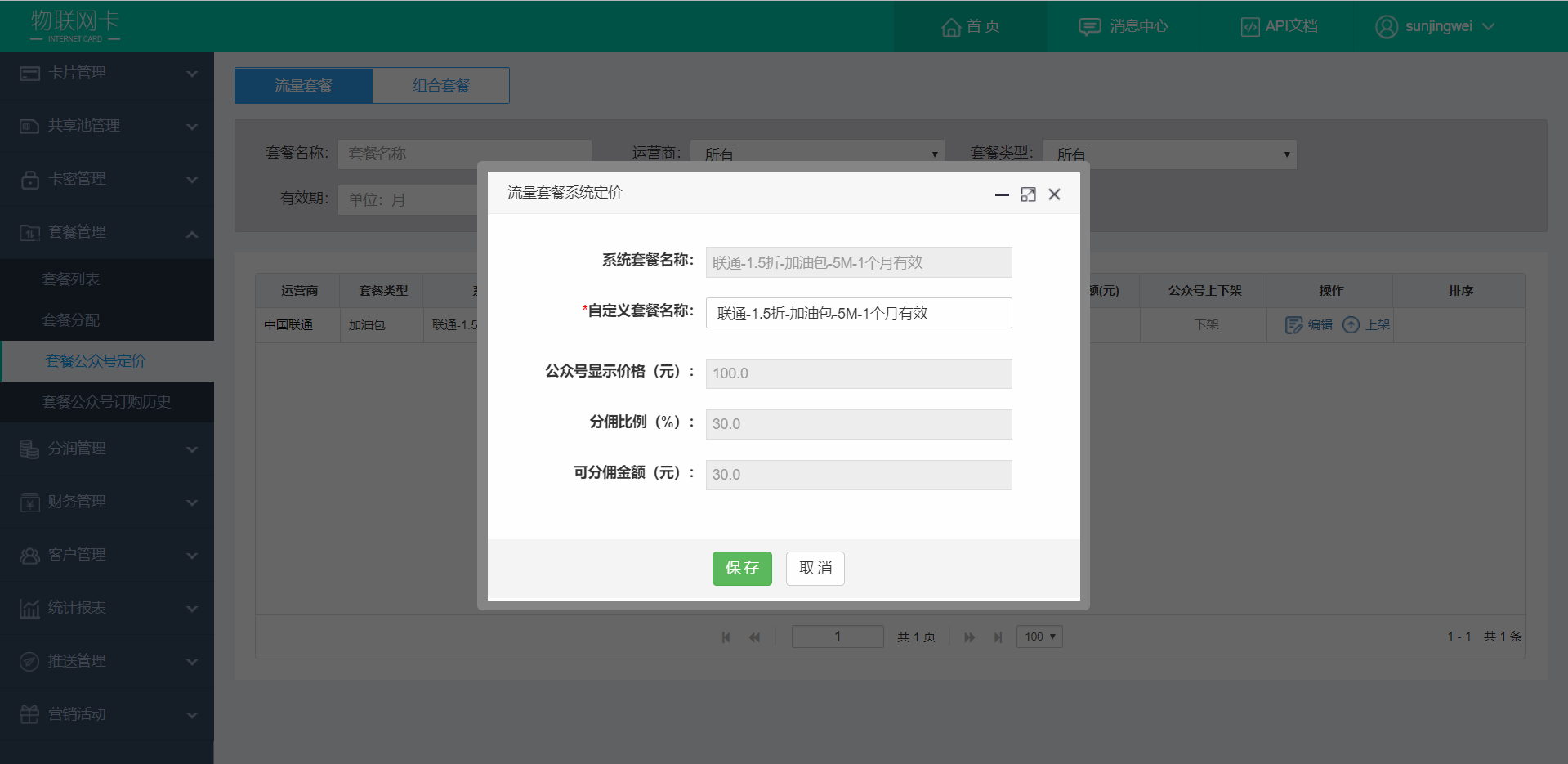Open 套餐公众号订购历史 submenu item
This screenshot has height=764, width=1568.
coord(107,402)
